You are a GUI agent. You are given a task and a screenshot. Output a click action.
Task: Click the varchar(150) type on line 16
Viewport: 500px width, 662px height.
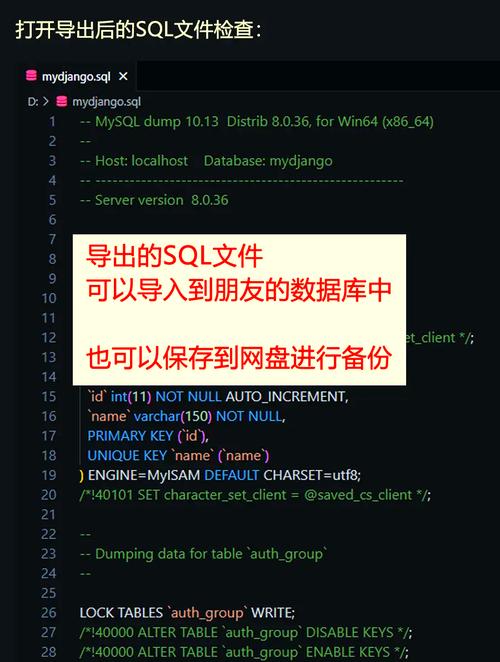click(173, 417)
